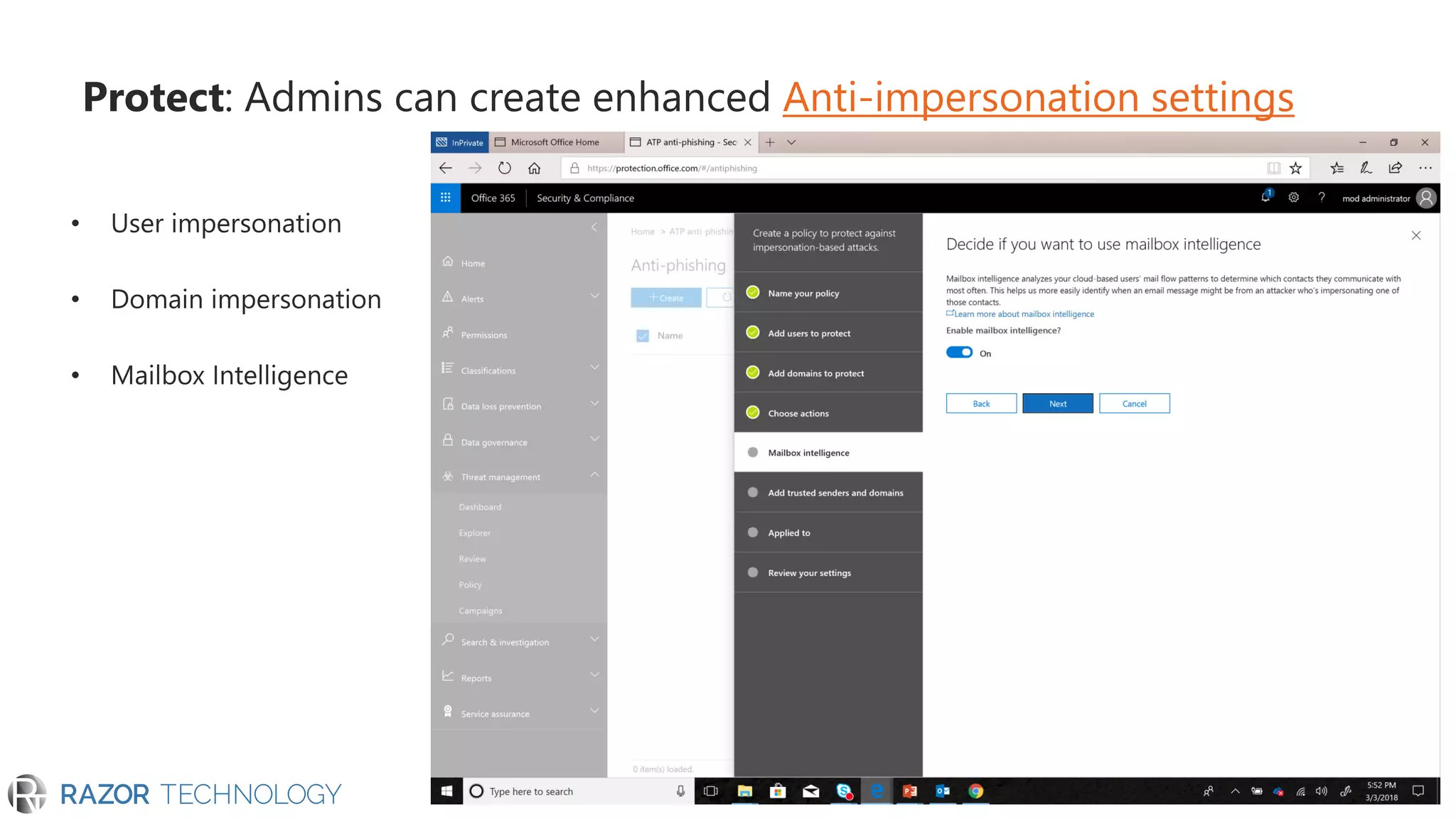Open the Policy item under Threat management
1456x819 pixels.
pyautogui.click(x=470, y=584)
